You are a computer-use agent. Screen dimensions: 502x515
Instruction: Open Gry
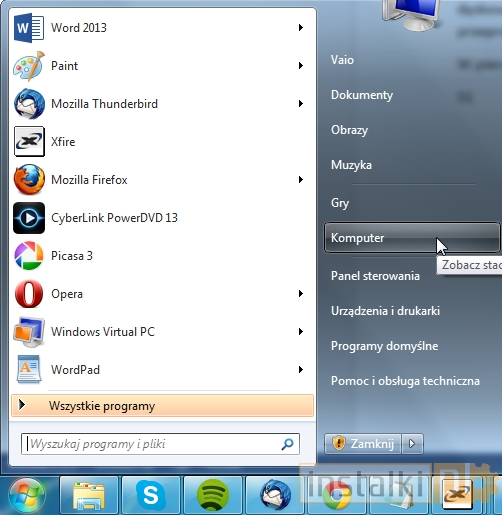pyautogui.click(x=340, y=203)
